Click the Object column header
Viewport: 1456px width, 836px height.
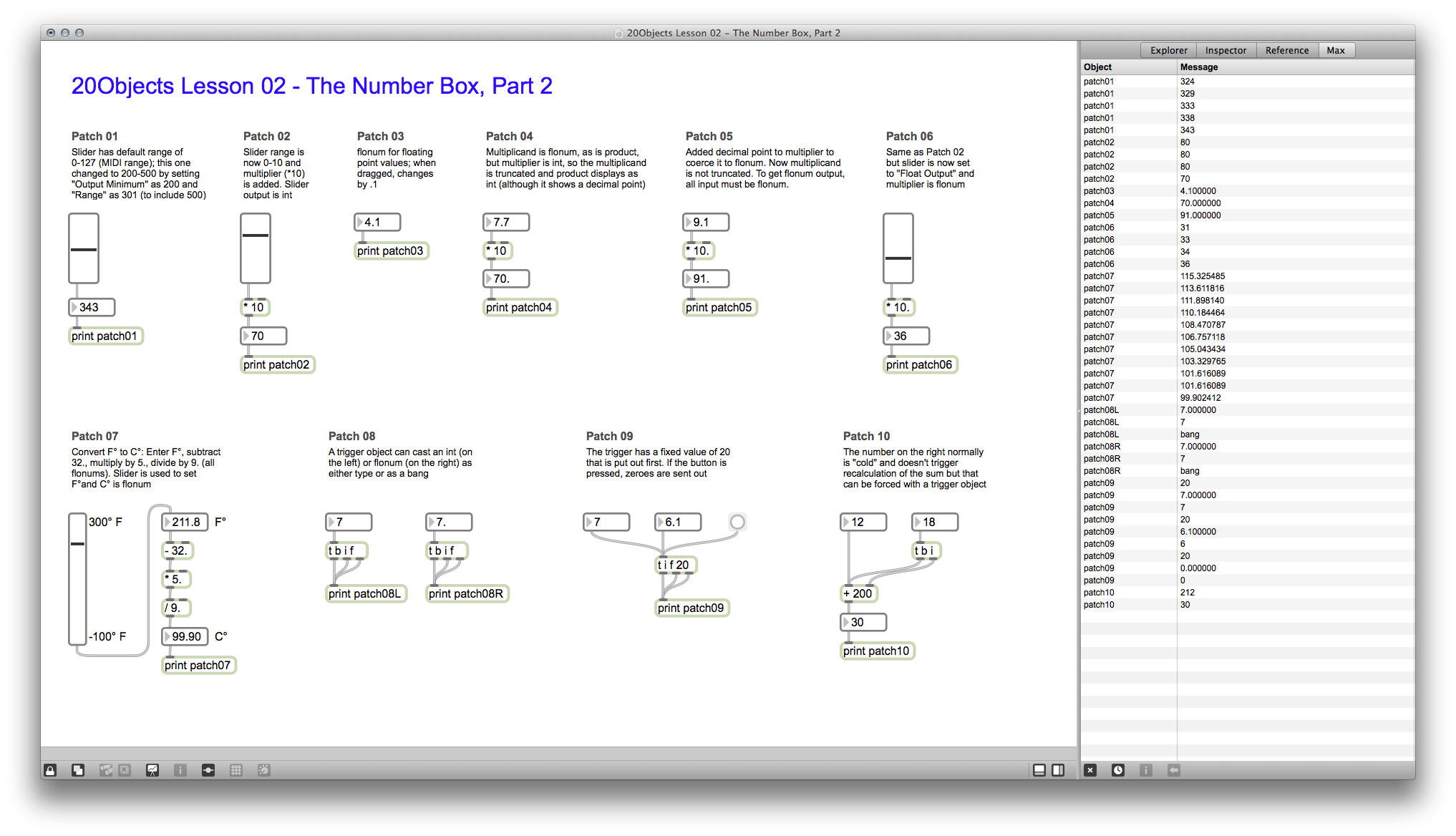1129,67
